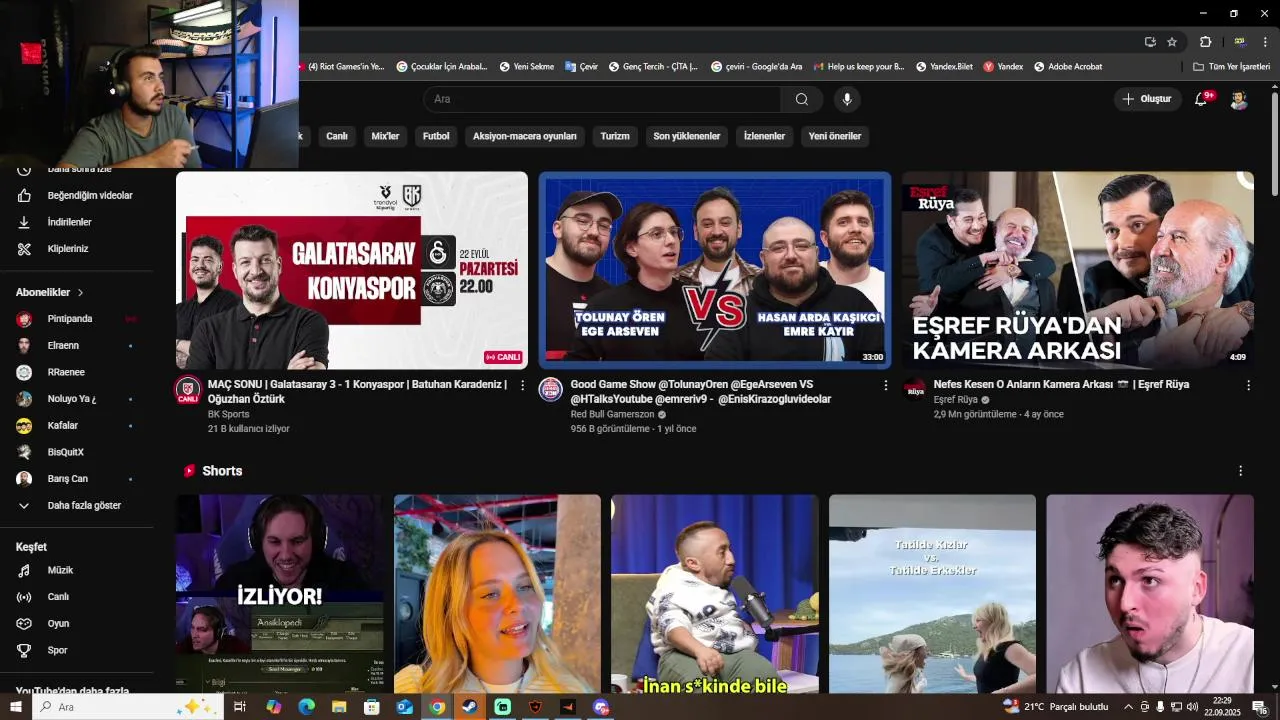Open Steam from the taskbar
This screenshot has width=1280, height=720.
click(469, 707)
